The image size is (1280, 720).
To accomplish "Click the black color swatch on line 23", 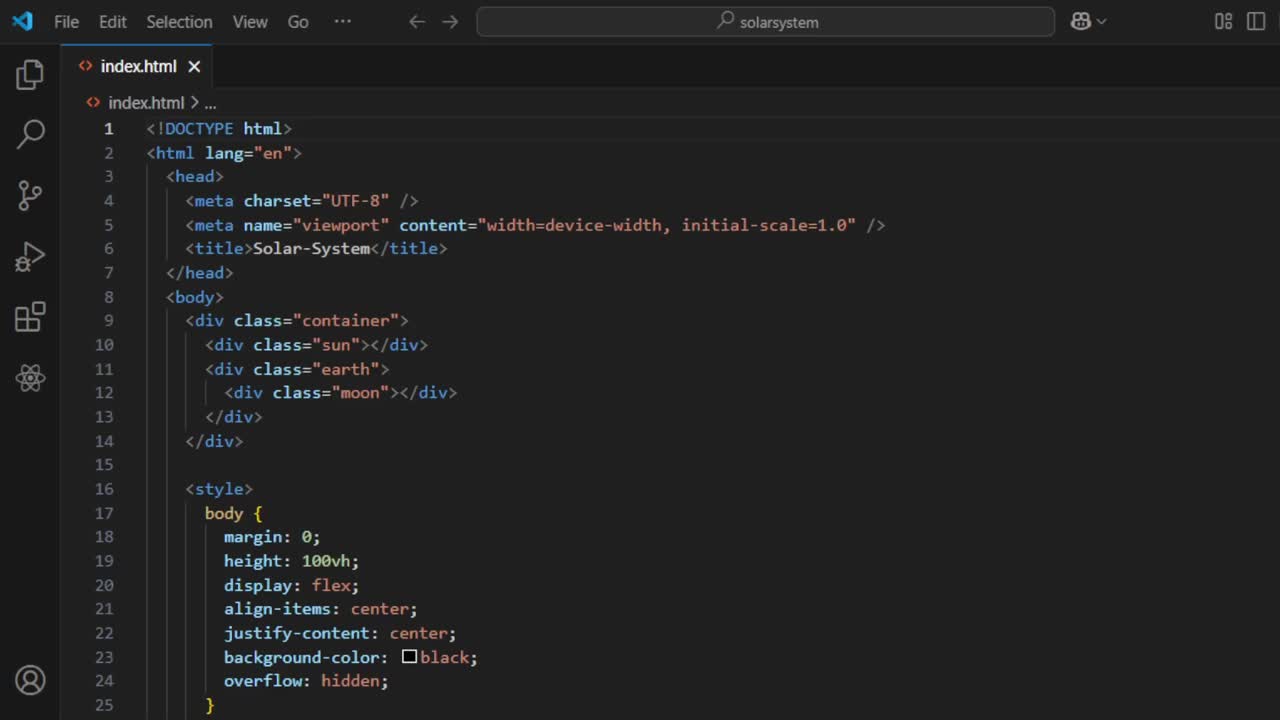I will click(409, 657).
